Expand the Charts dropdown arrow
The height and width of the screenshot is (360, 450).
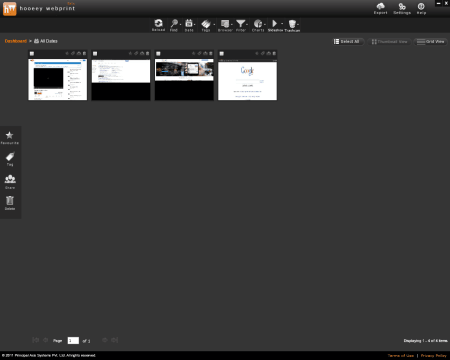click(265, 24)
